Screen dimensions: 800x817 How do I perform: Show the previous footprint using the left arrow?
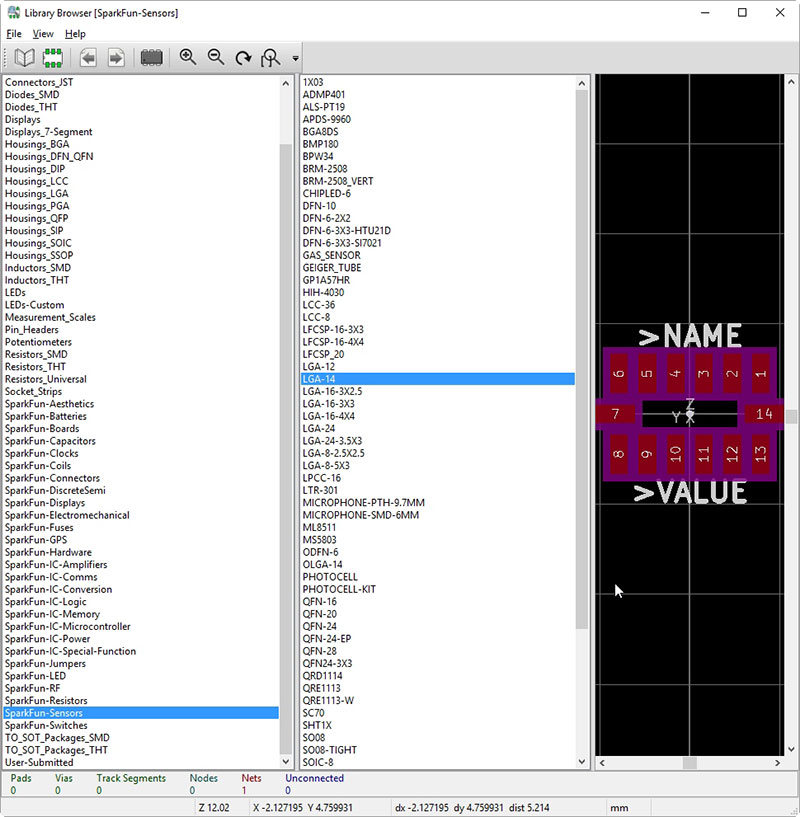tap(88, 58)
